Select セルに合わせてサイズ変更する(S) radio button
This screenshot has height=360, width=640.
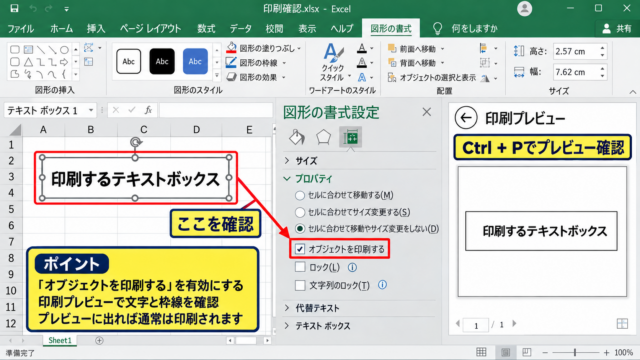(x=300, y=212)
